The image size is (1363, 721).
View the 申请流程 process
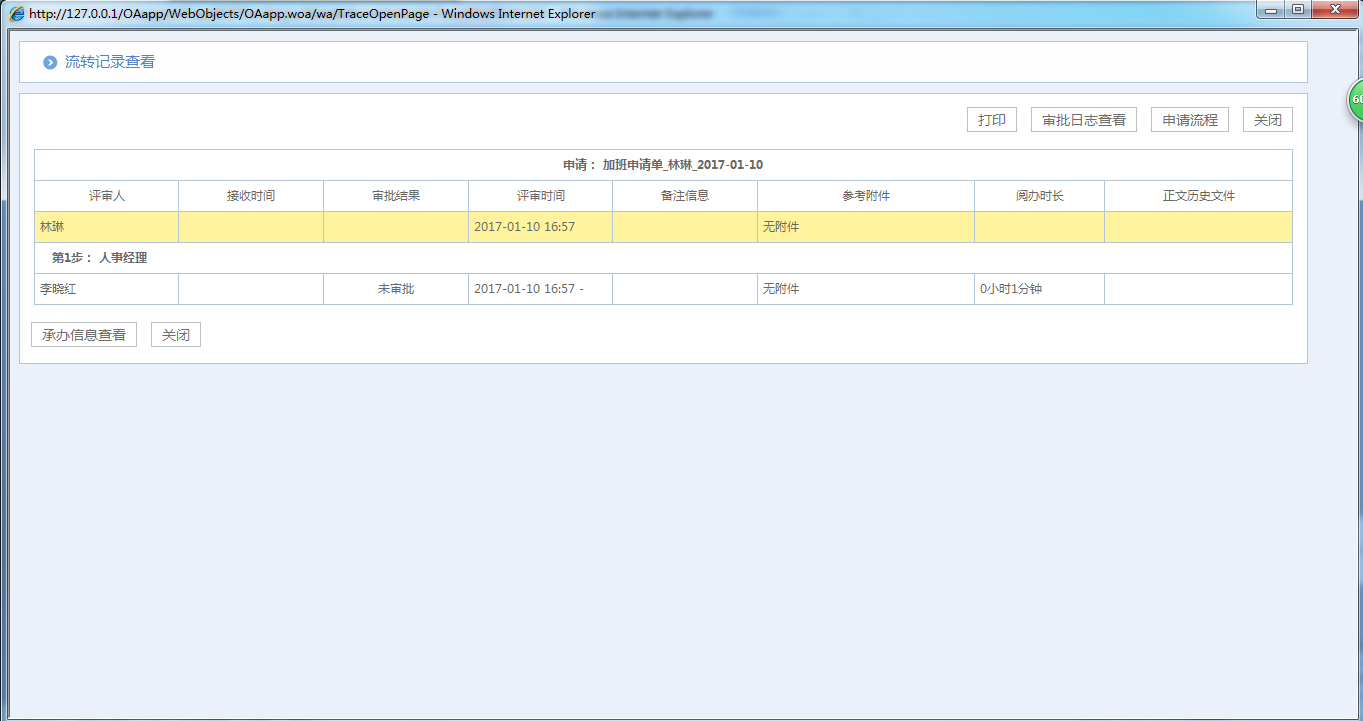coord(1189,120)
